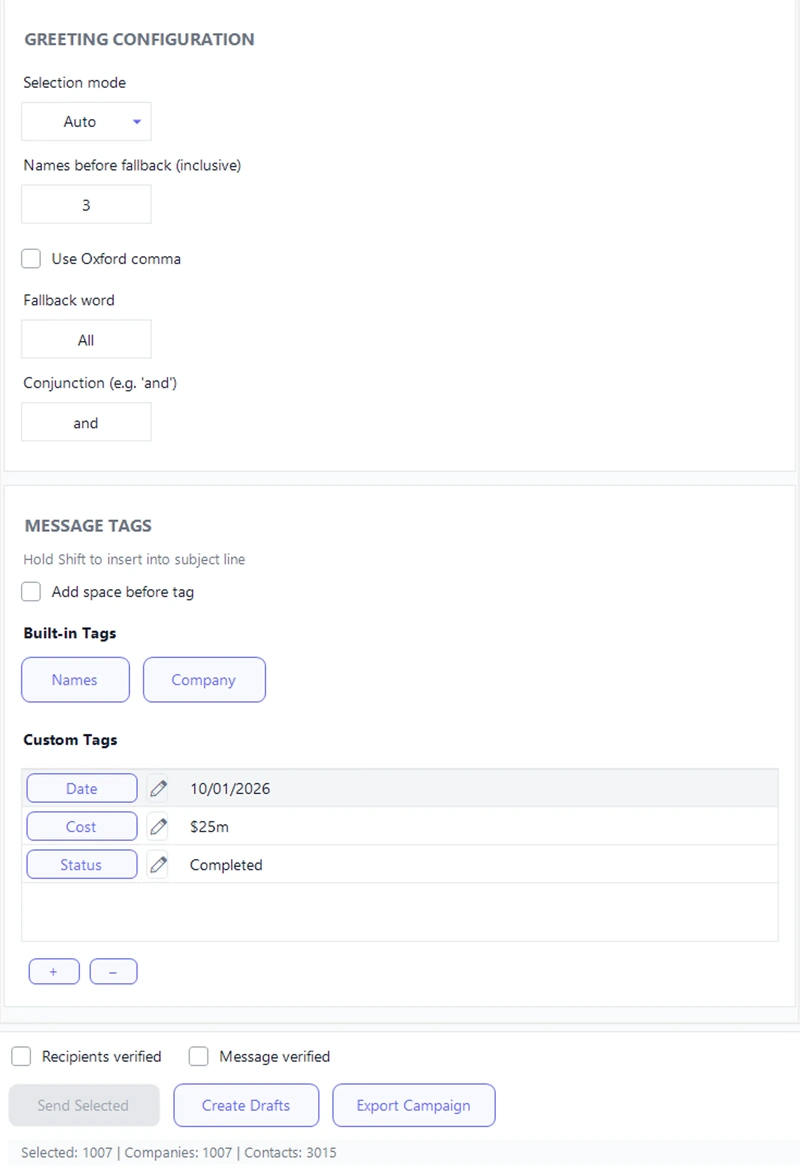Click the Conjunction text field

(86, 423)
